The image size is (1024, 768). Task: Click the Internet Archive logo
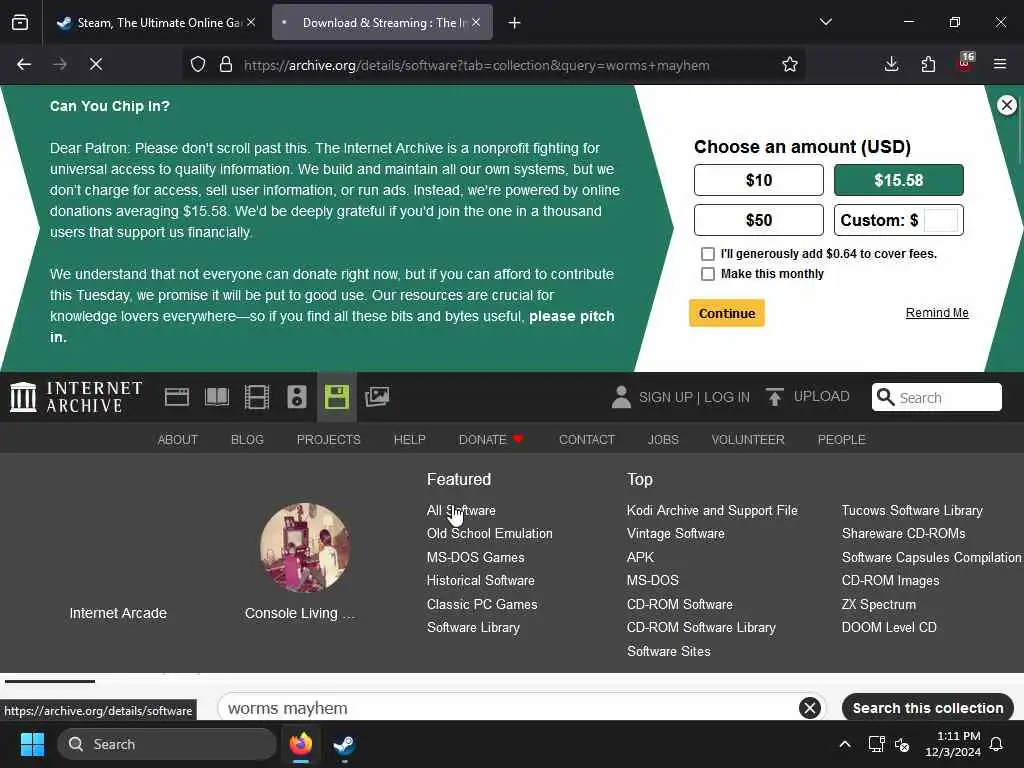[x=76, y=397]
